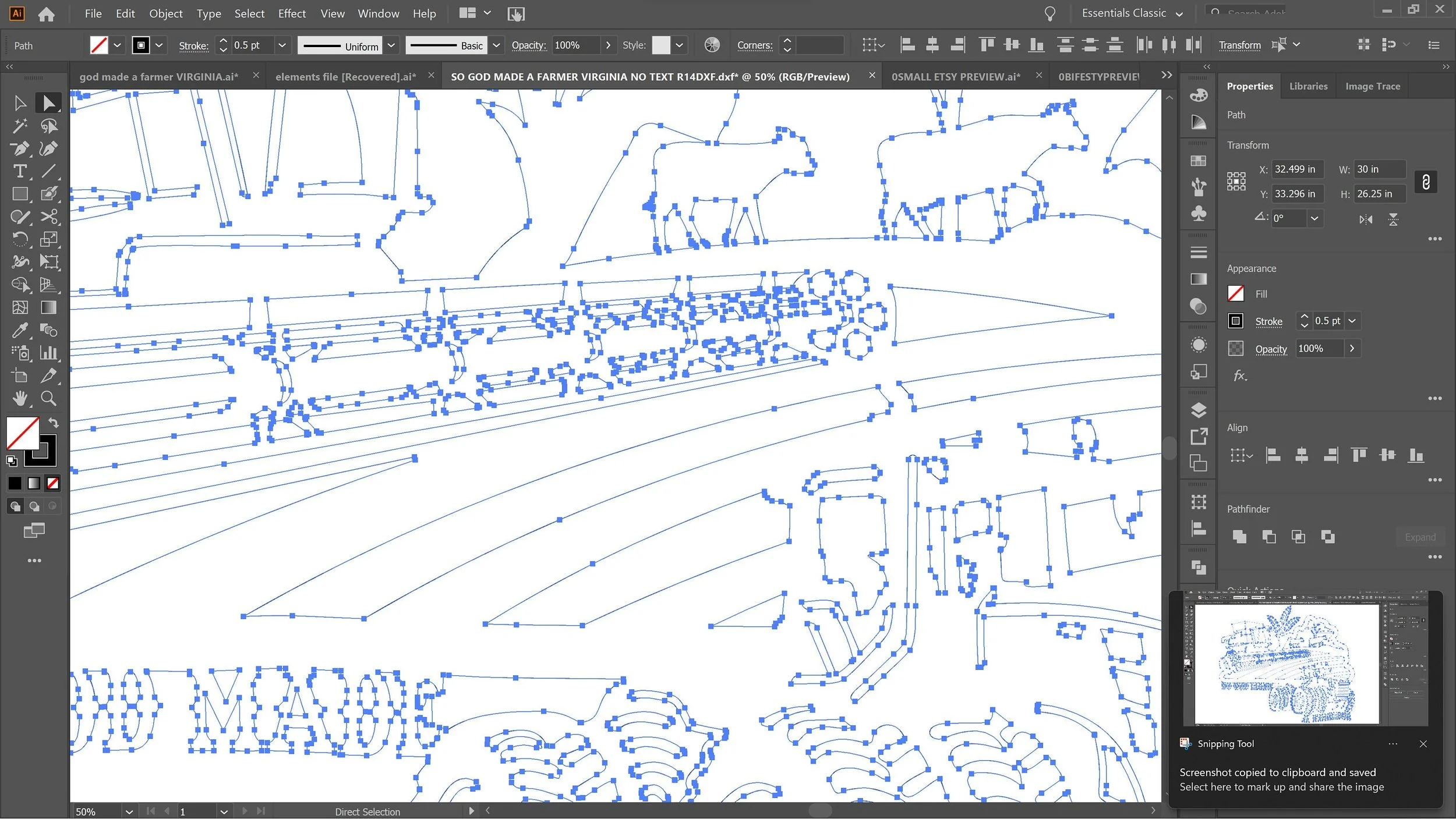Select the Magic Wand tool
Image resolution: width=1456 pixels, height=819 pixels.
[20, 126]
